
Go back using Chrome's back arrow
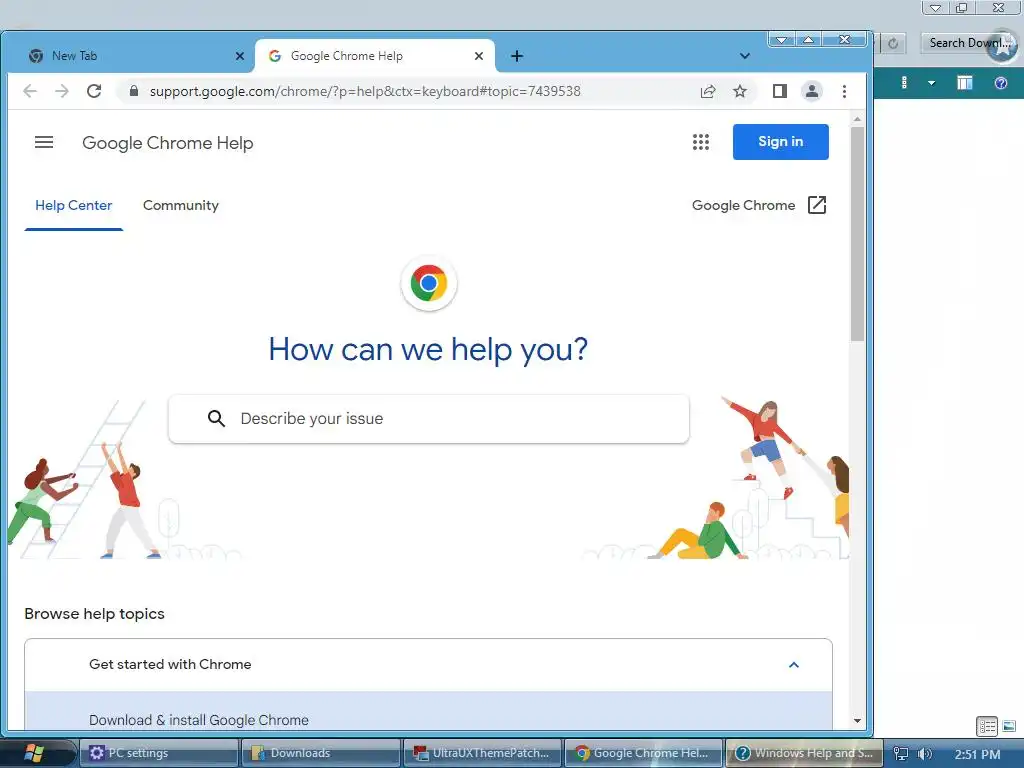coord(30,91)
